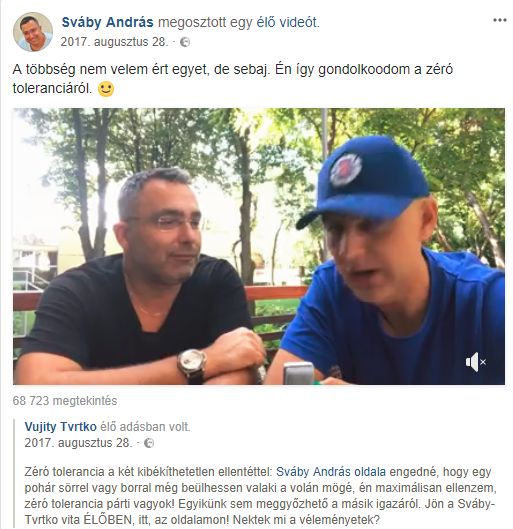This screenshot has width=513, height=529.
Task: Click the man wearing the blue cap in video
Action: [x=388, y=263]
